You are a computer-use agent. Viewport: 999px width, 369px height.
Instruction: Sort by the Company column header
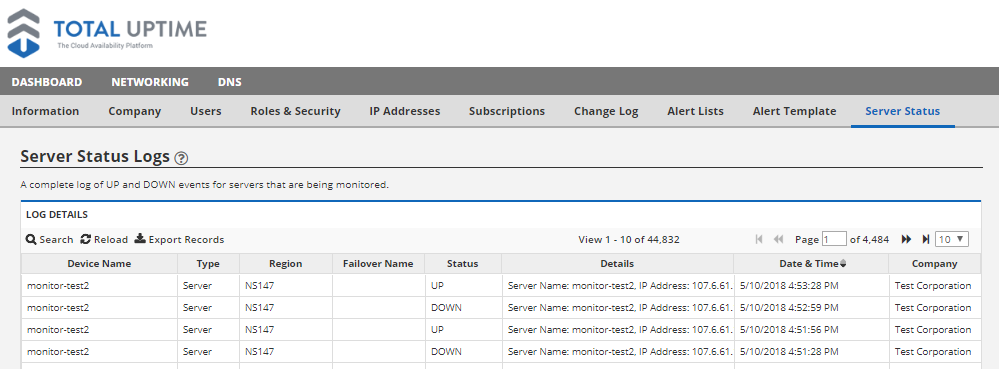(935, 264)
